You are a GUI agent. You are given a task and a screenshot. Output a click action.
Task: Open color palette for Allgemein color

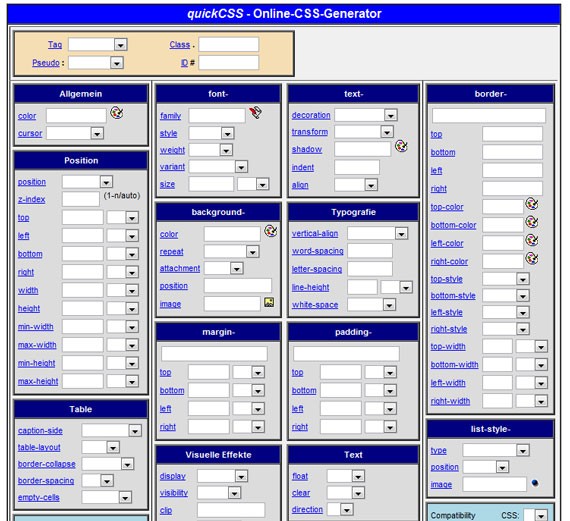pos(117,113)
